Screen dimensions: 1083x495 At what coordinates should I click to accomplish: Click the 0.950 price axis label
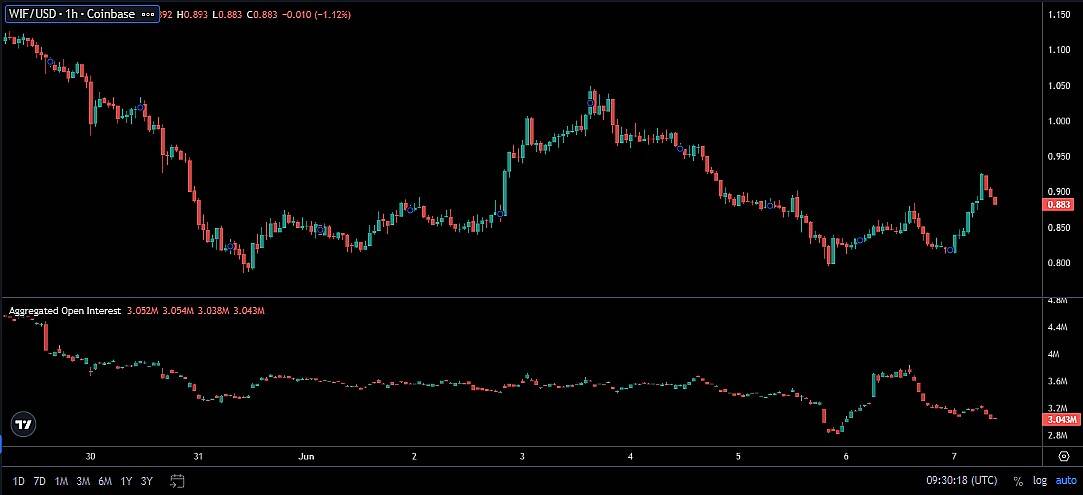click(1057, 157)
